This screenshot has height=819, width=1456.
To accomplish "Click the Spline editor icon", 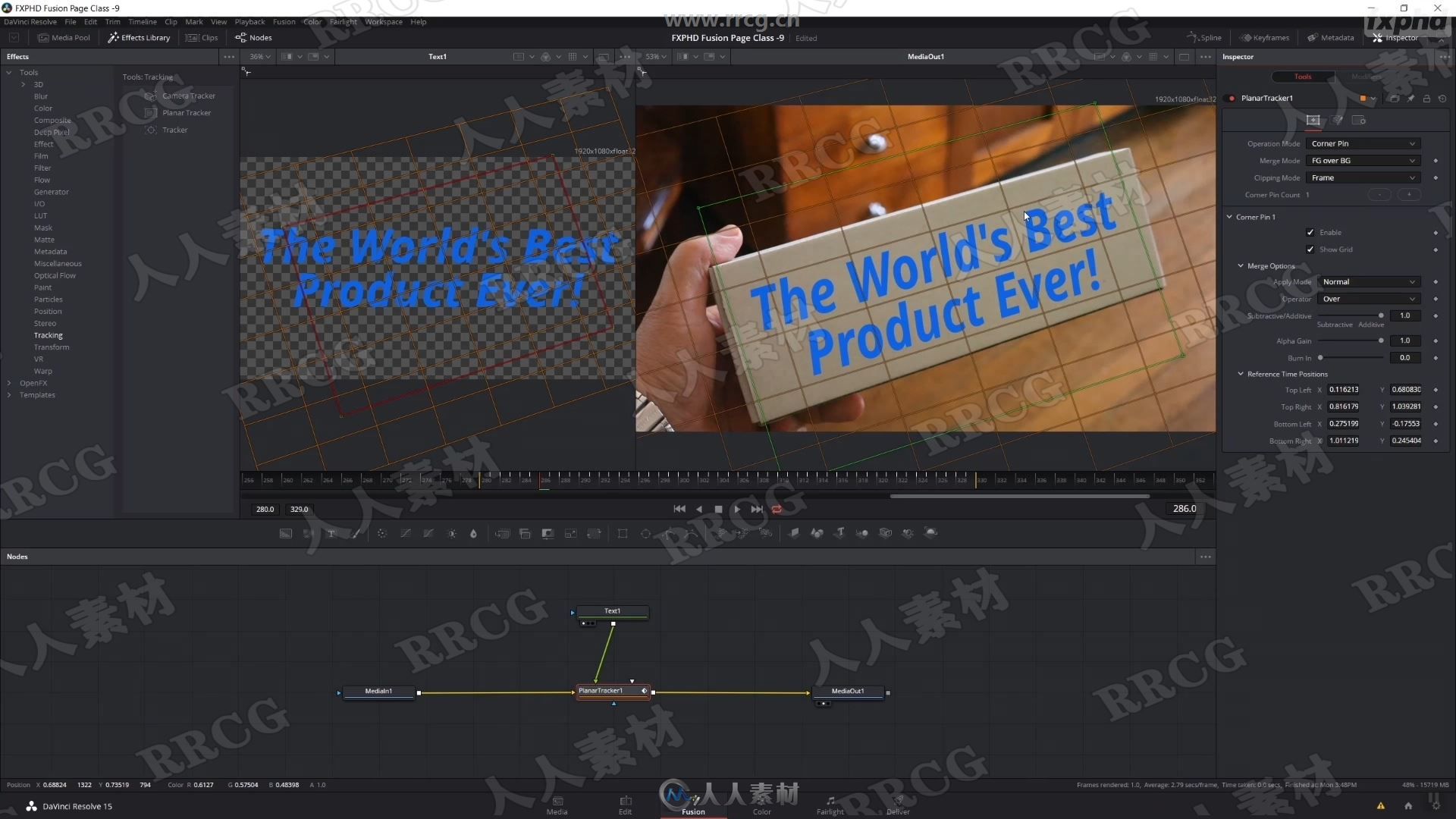I will (1203, 38).
